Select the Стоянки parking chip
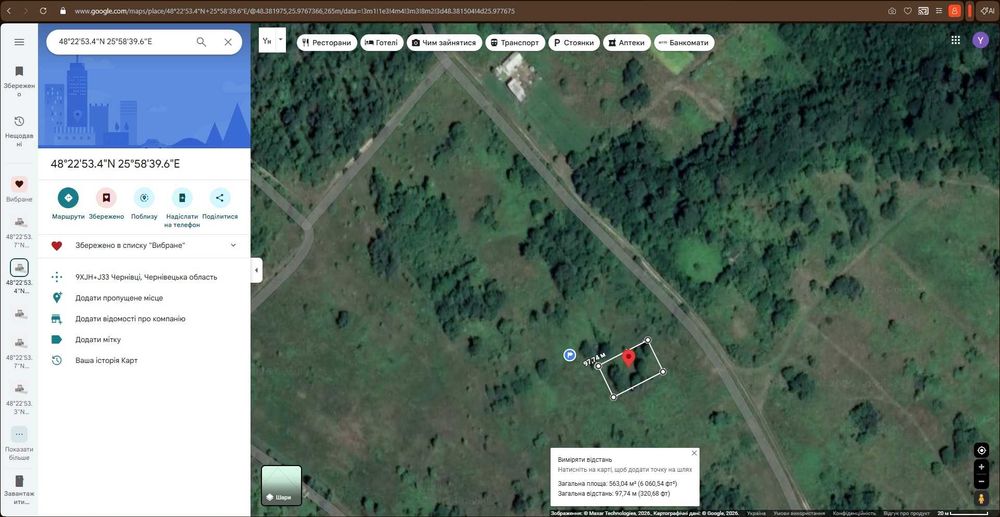Screen dimensions: 1000x517 [x=574, y=43]
